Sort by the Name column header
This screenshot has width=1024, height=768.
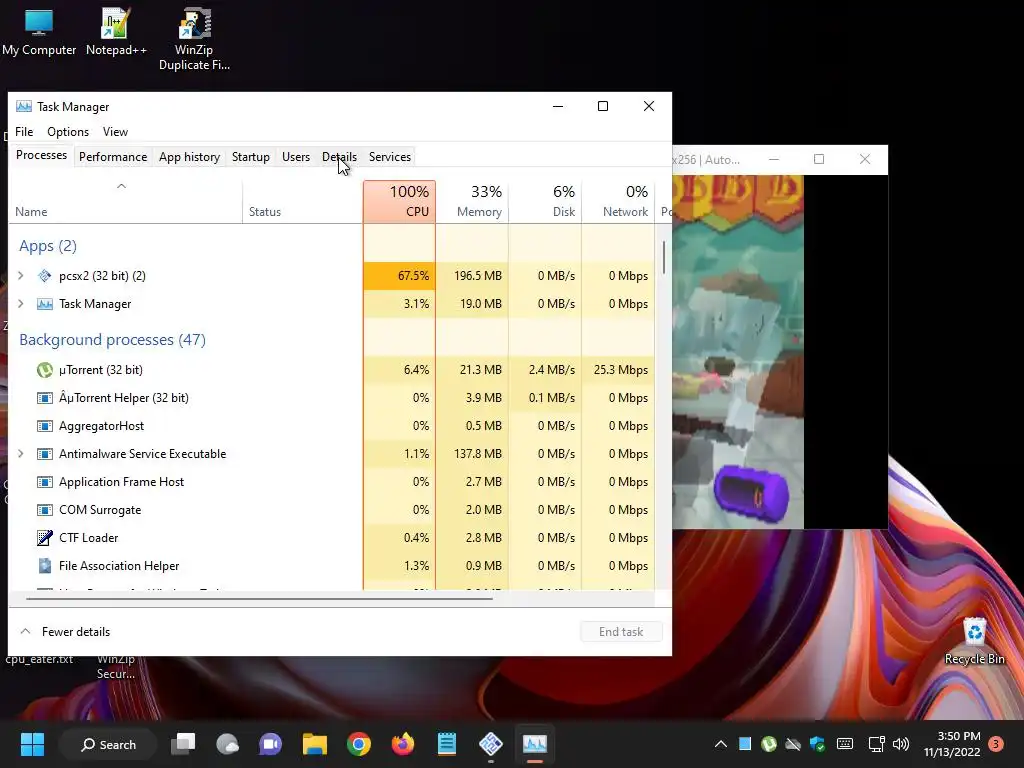(125, 202)
